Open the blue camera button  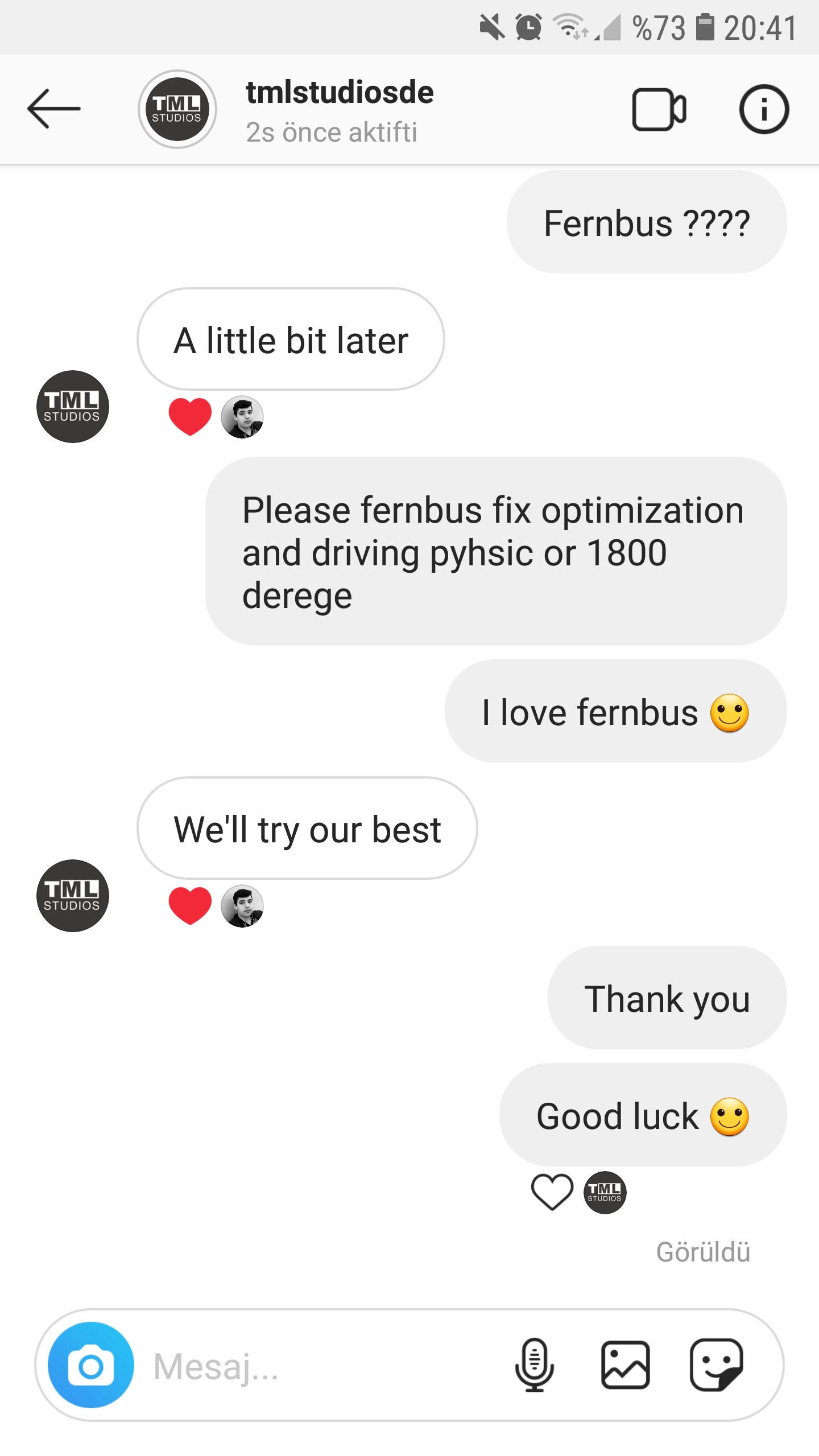tap(91, 1365)
